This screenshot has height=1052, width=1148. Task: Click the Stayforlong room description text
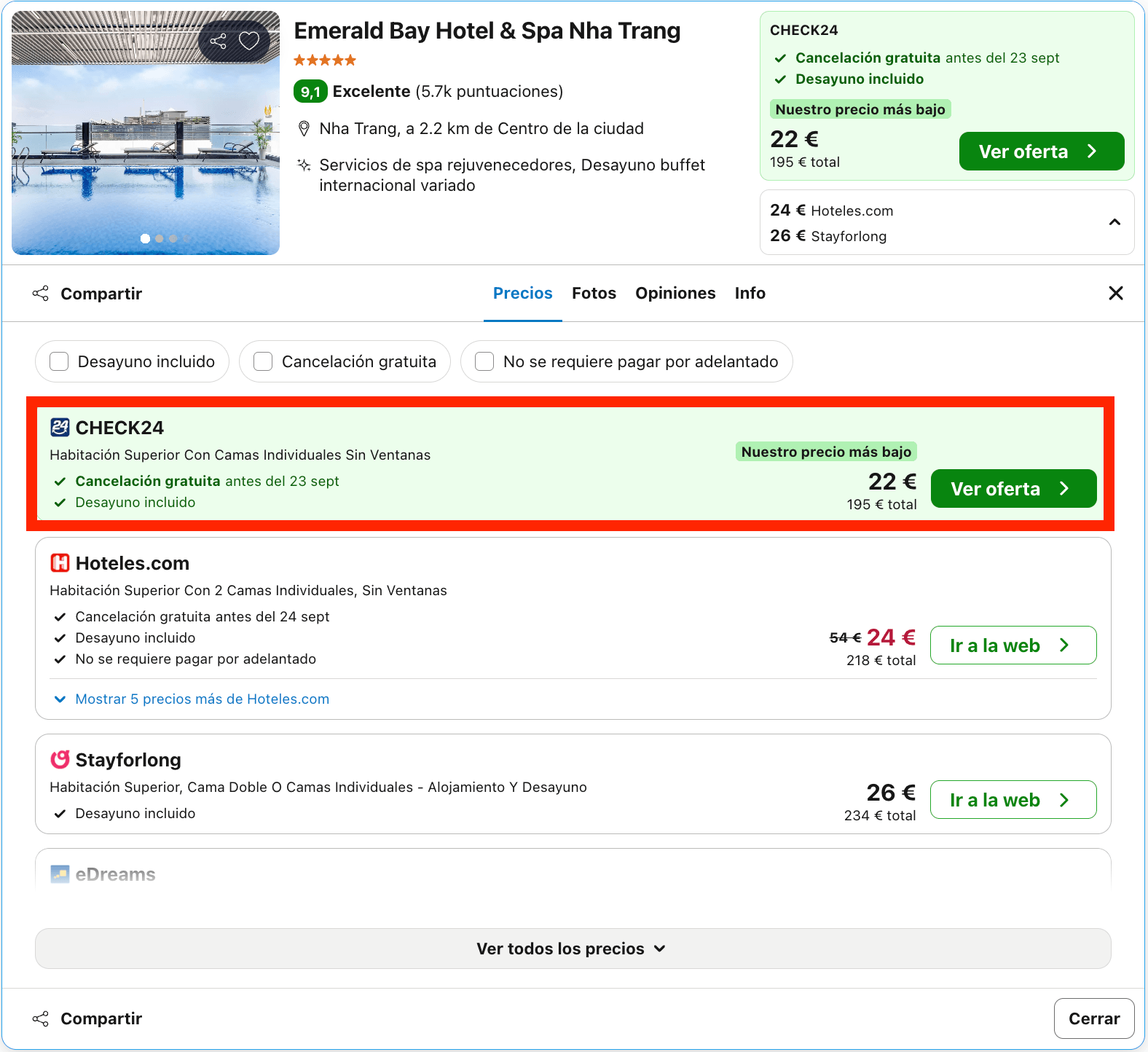[318, 788]
